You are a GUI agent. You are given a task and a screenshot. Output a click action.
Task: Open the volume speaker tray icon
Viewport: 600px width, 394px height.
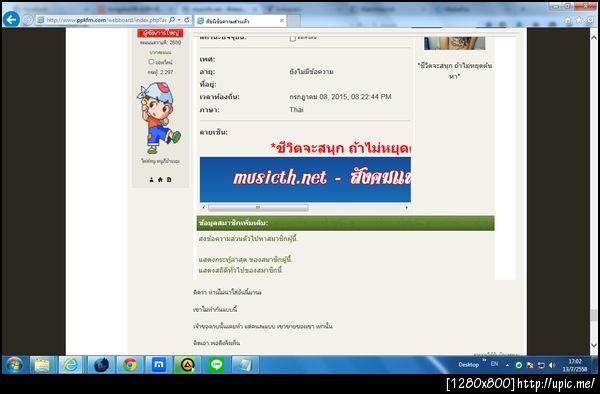[x=552, y=365]
